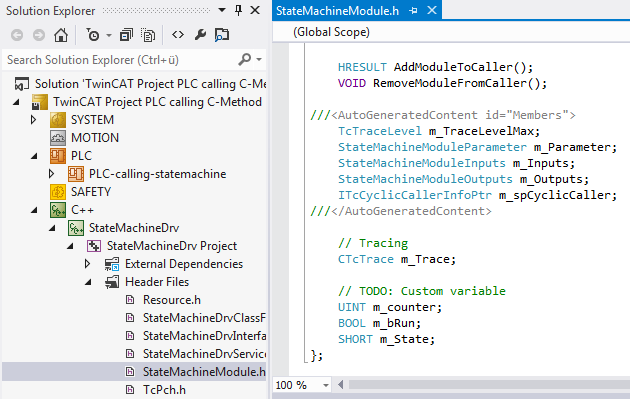Click the SYSTEM node icon
630x399 pixels.
click(x=58, y=120)
